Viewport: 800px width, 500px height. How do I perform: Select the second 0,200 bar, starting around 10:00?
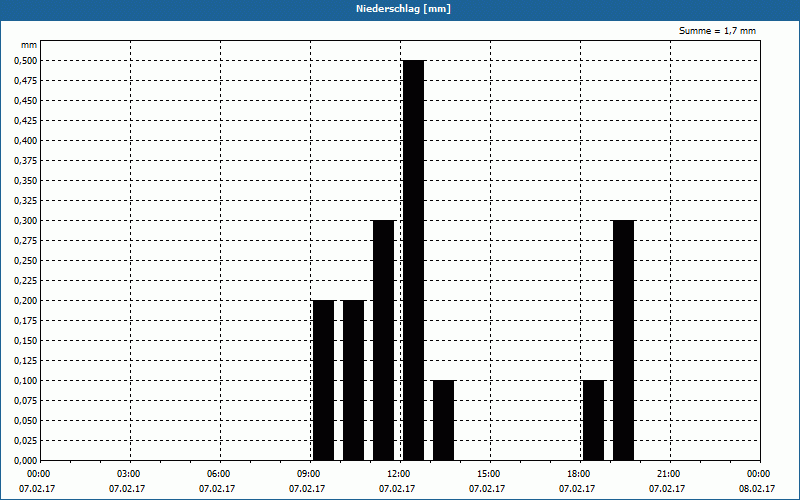click(x=353, y=381)
